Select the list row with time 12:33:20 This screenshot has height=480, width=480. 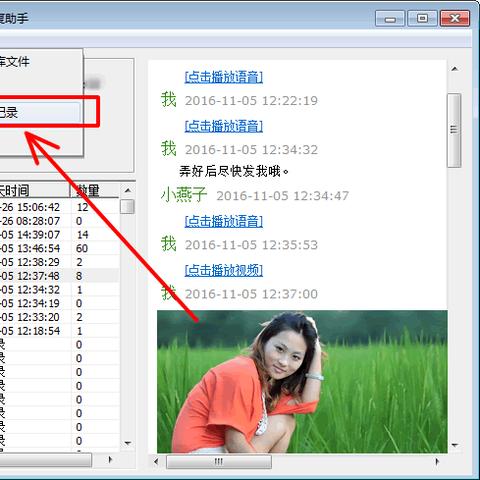(60, 317)
